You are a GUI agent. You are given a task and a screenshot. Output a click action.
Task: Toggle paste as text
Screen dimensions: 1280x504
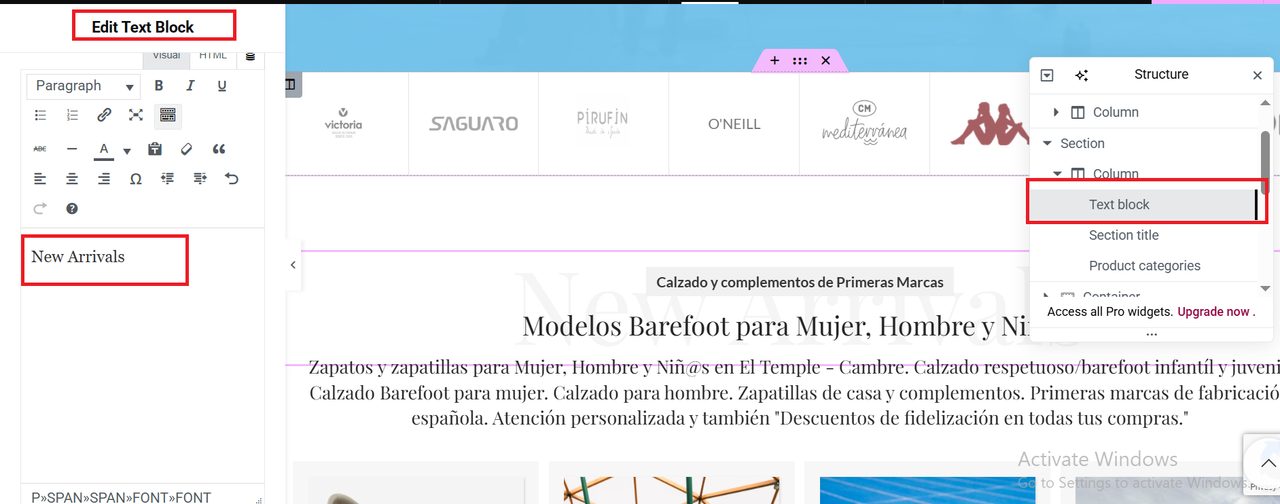tap(154, 149)
